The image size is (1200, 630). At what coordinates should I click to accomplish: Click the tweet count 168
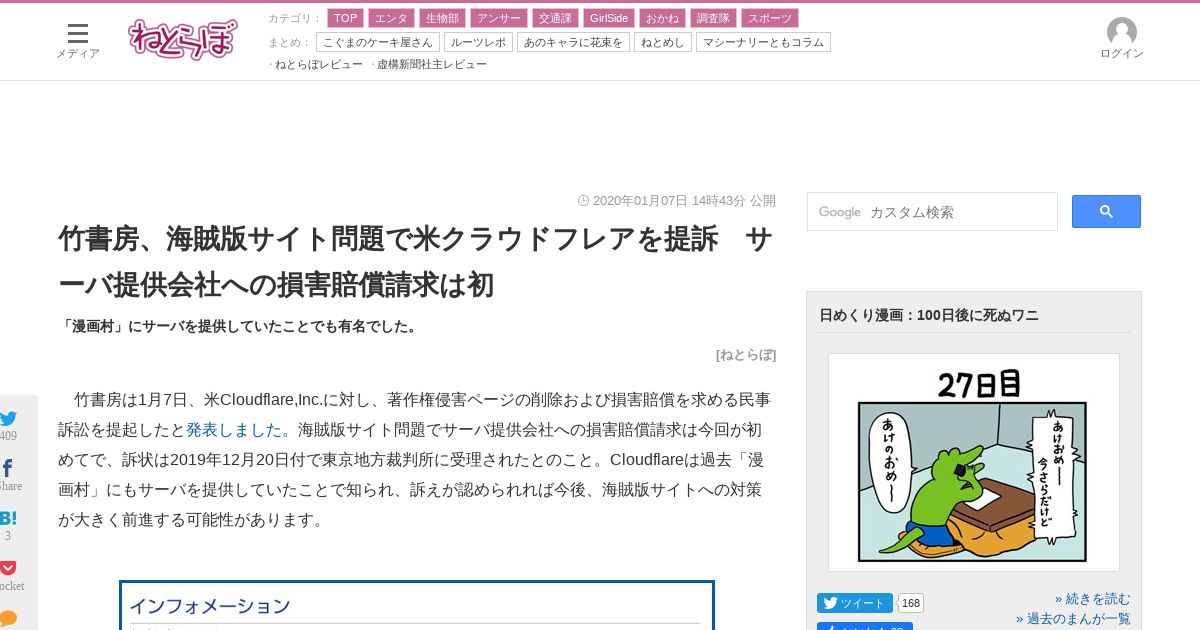[911, 603]
